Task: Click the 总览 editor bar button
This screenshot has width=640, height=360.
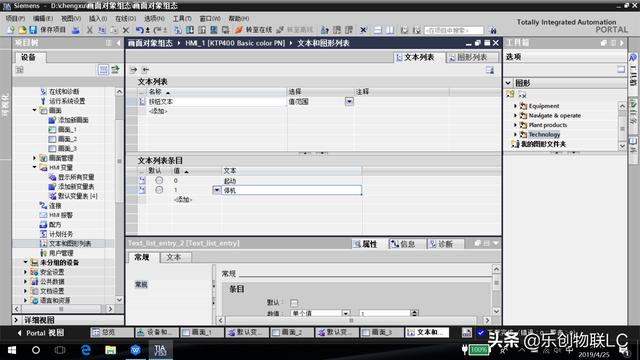Action: coord(112,333)
